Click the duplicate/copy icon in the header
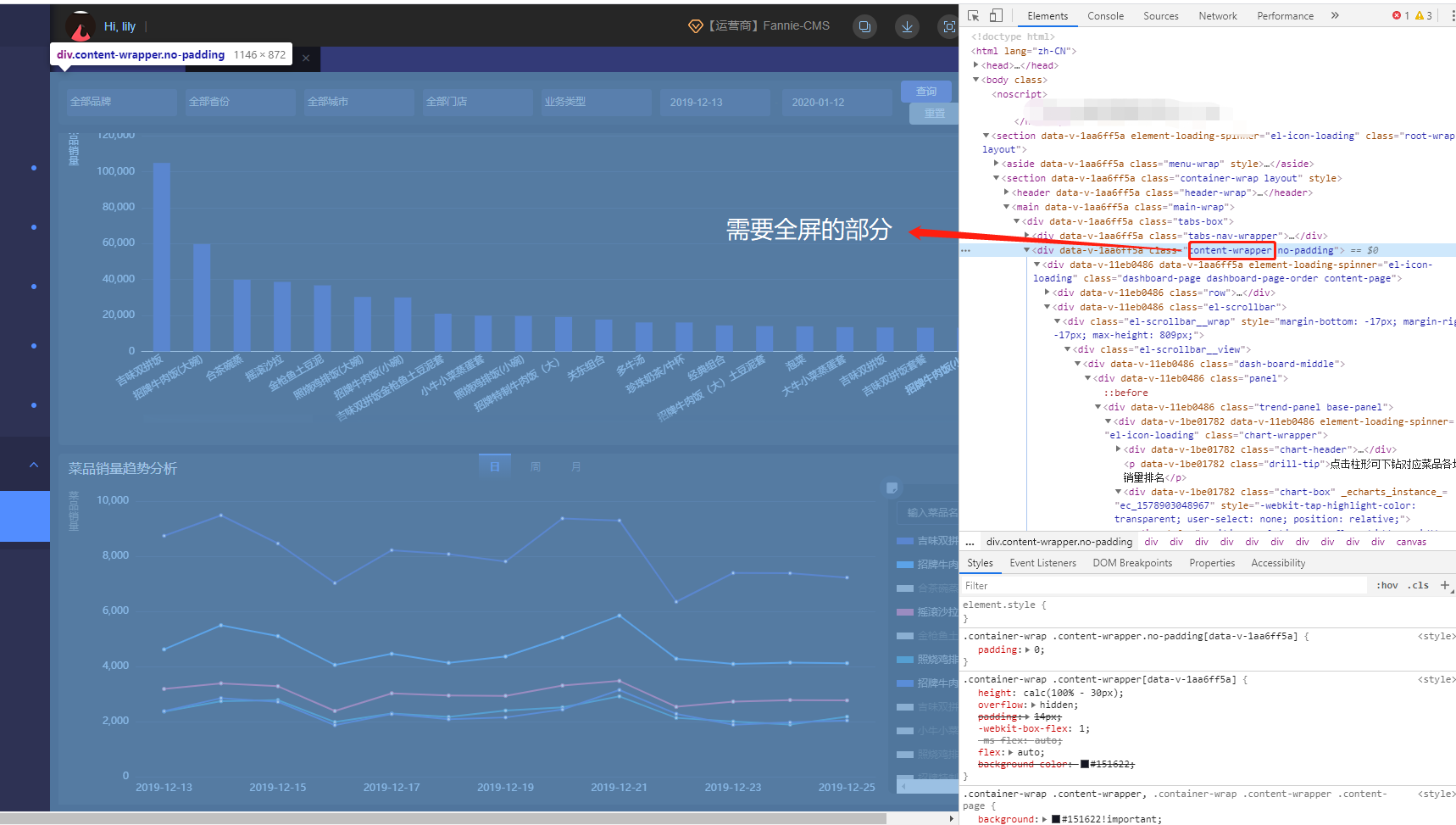 [x=864, y=26]
